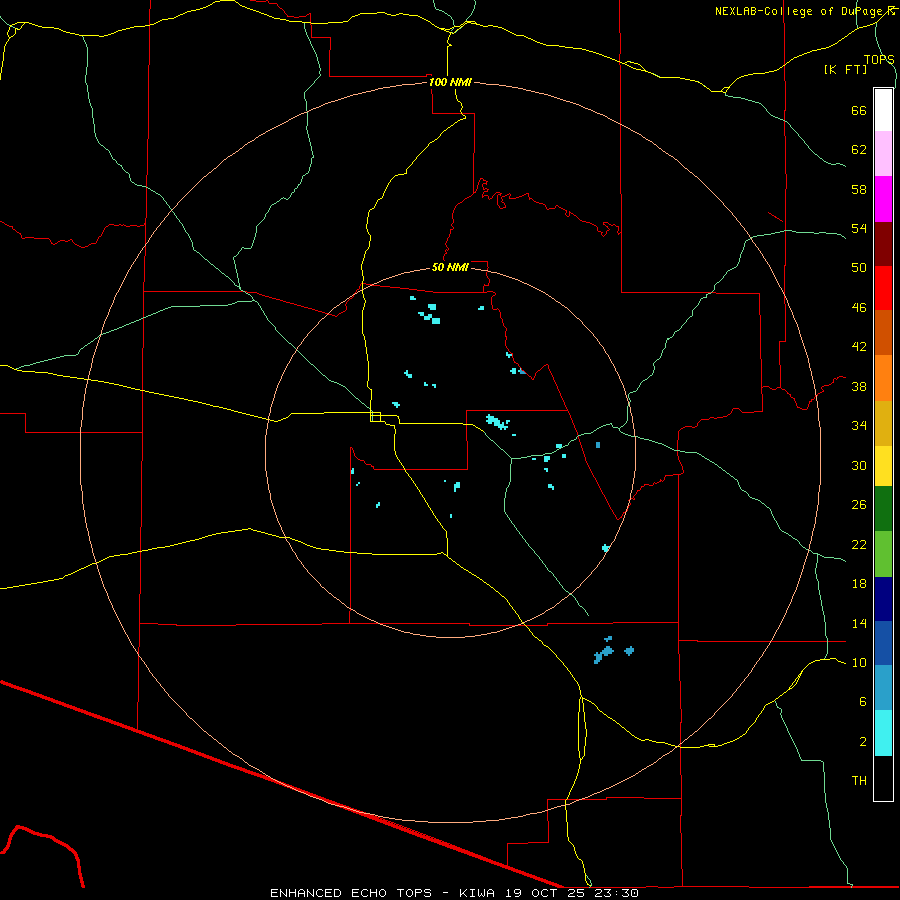This screenshot has height=900, width=900.
Task: Click the yellow legend swatch above 34
Action: (x=883, y=466)
